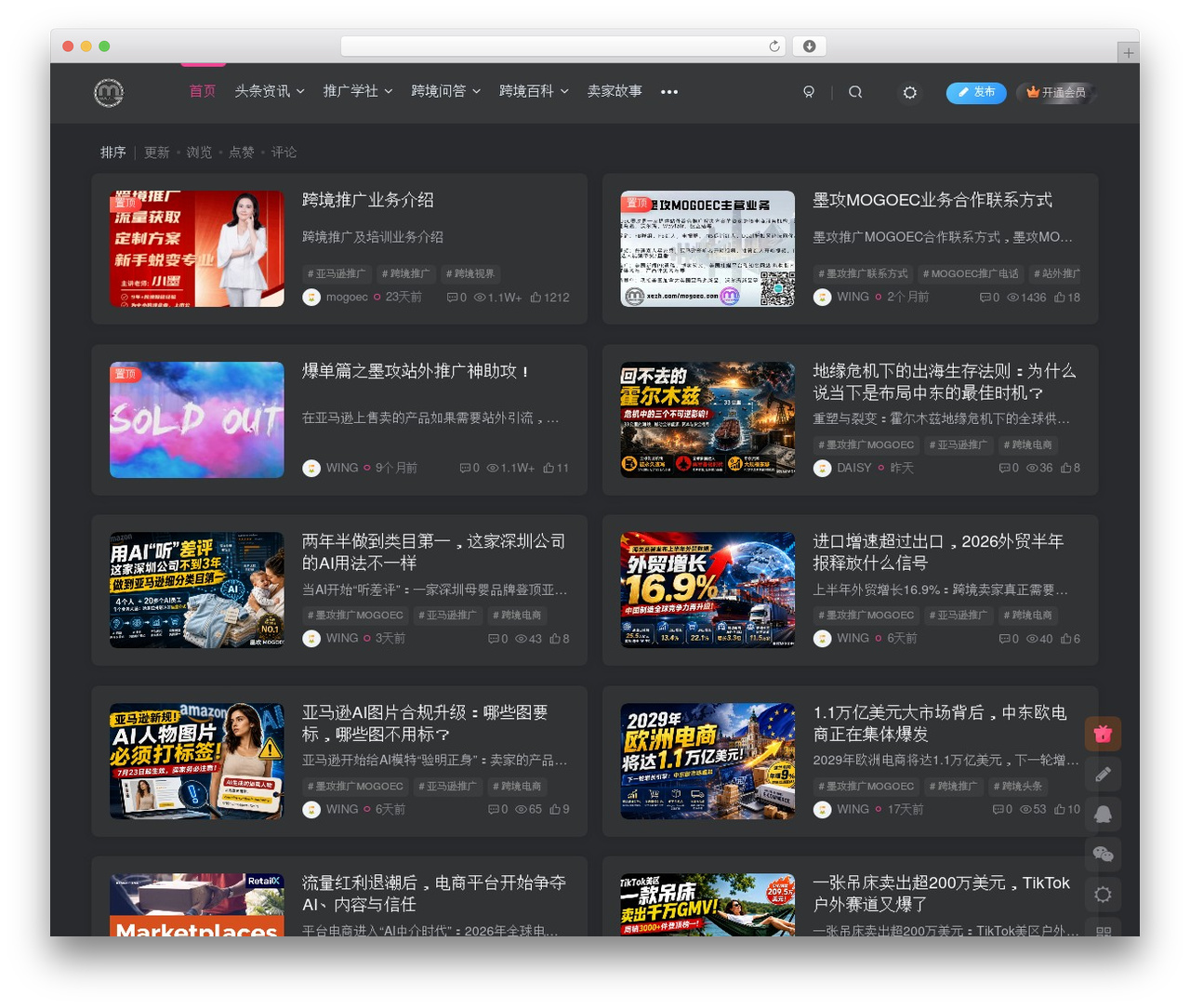Image resolution: width=1190 pixels, height=1008 pixels.
Task: Open the check-in medal icon in the header
Action: pos(809,92)
